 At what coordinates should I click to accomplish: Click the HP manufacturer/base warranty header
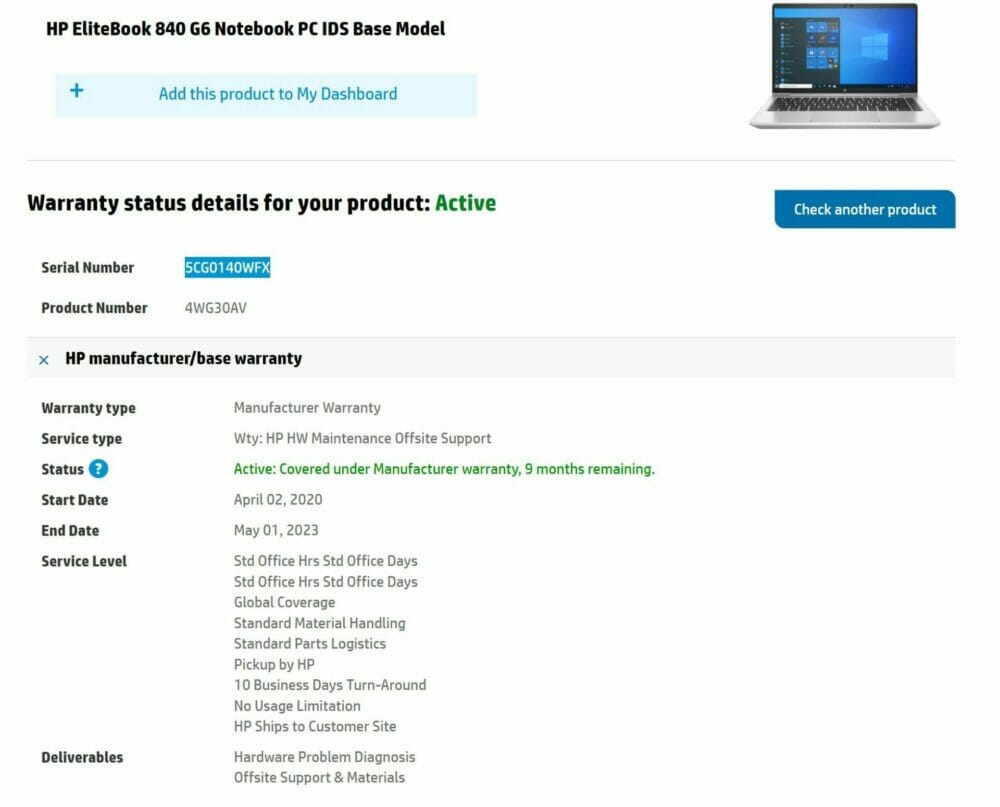pyautogui.click(x=491, y=359)
